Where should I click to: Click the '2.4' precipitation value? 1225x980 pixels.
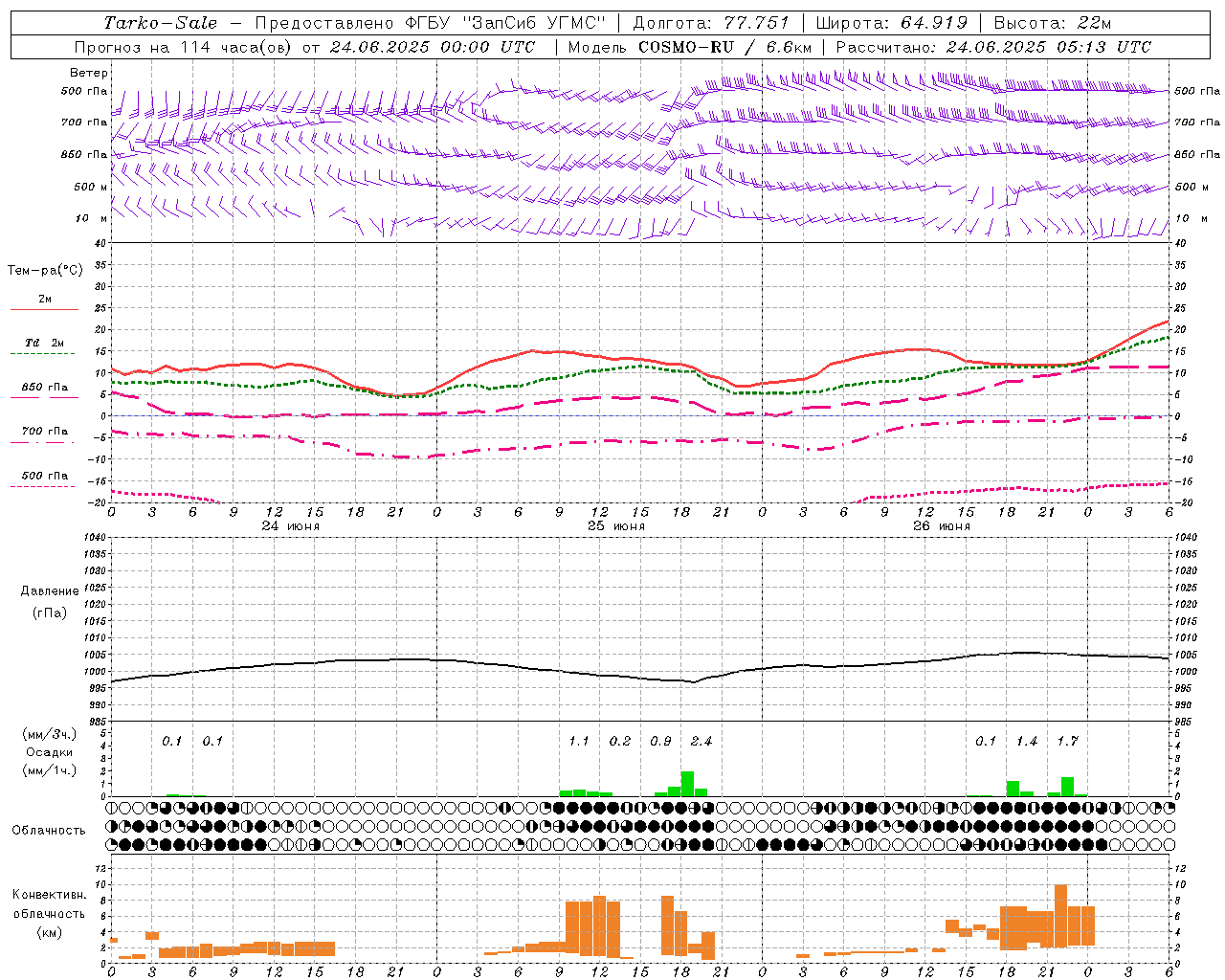click(702, 742)
